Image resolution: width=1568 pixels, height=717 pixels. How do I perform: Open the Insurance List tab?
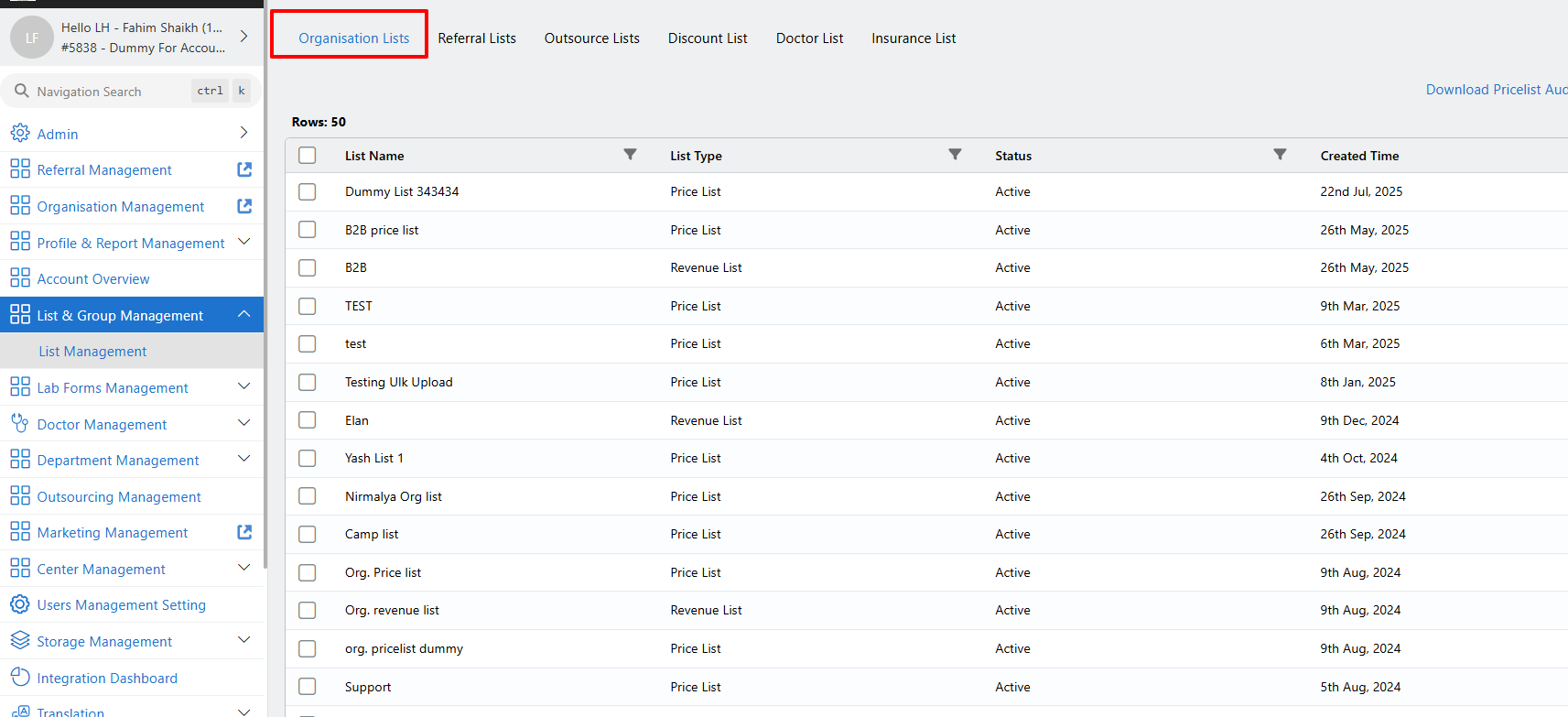click(x=913, y=38)
